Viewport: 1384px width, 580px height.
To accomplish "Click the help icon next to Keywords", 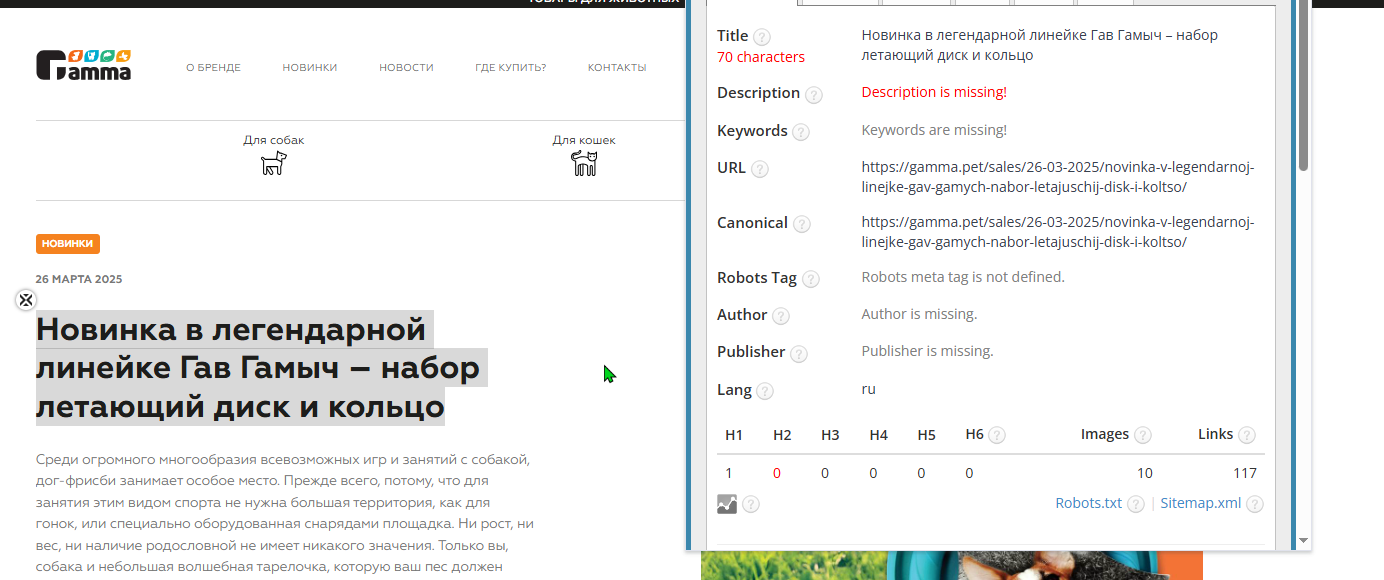I will (801, 132).
